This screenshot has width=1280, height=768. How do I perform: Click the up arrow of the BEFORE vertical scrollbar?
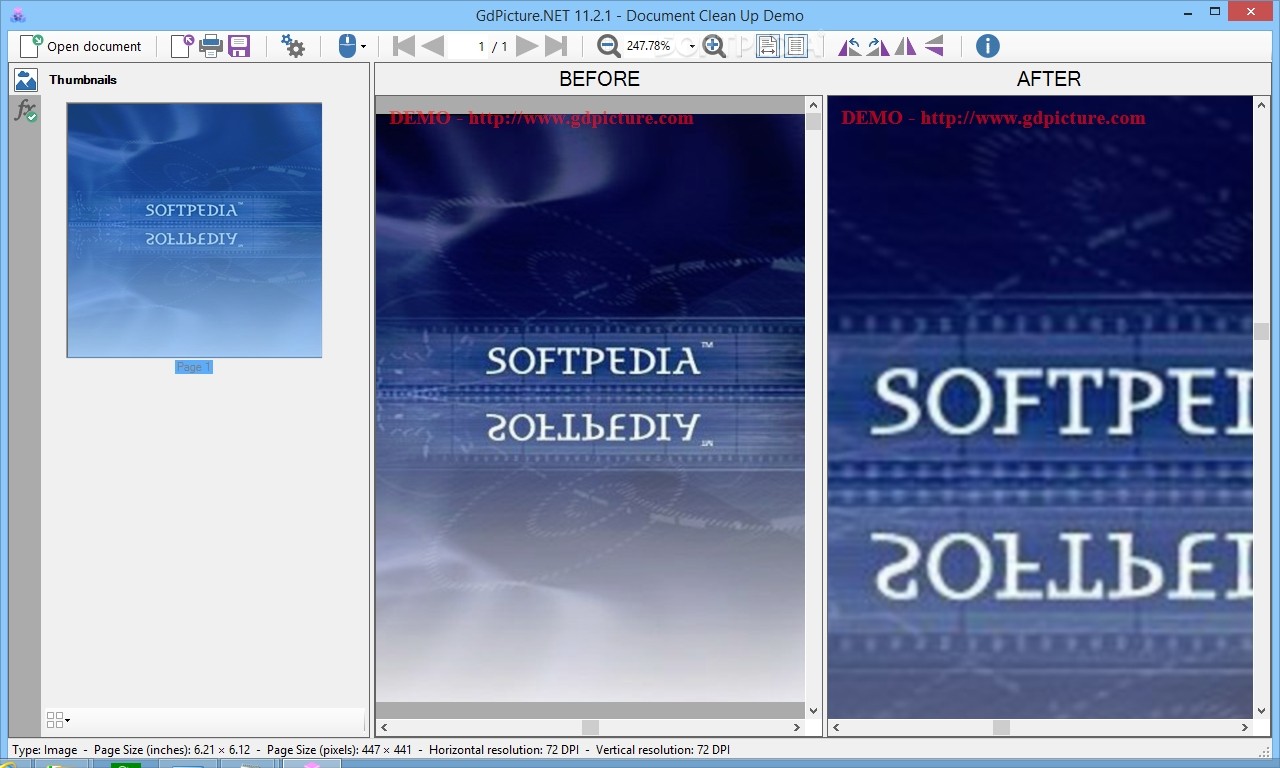click(813, 104)
